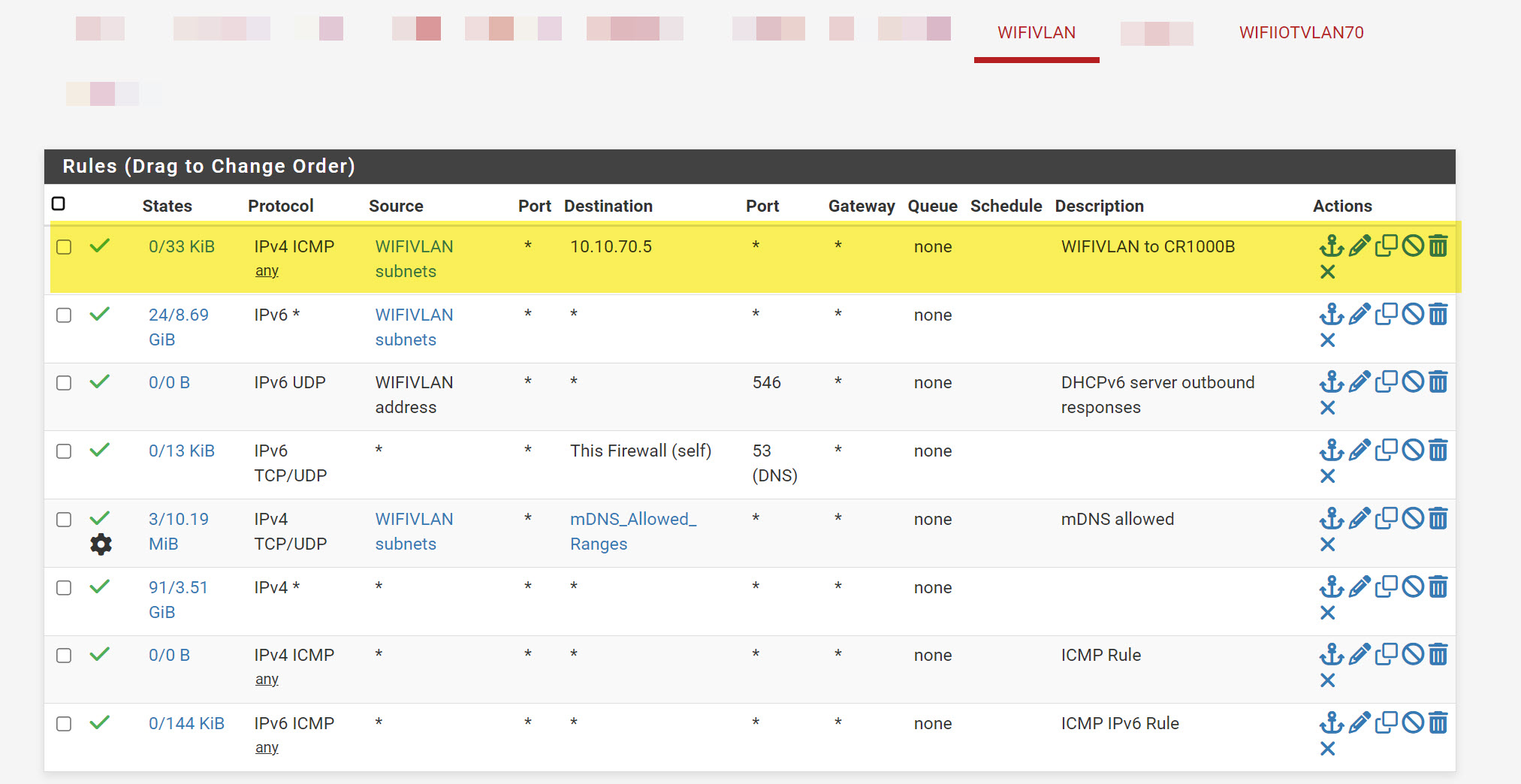
Task: Click the 10.10.70.5 destination cell
Action: (x=611, y=246)
